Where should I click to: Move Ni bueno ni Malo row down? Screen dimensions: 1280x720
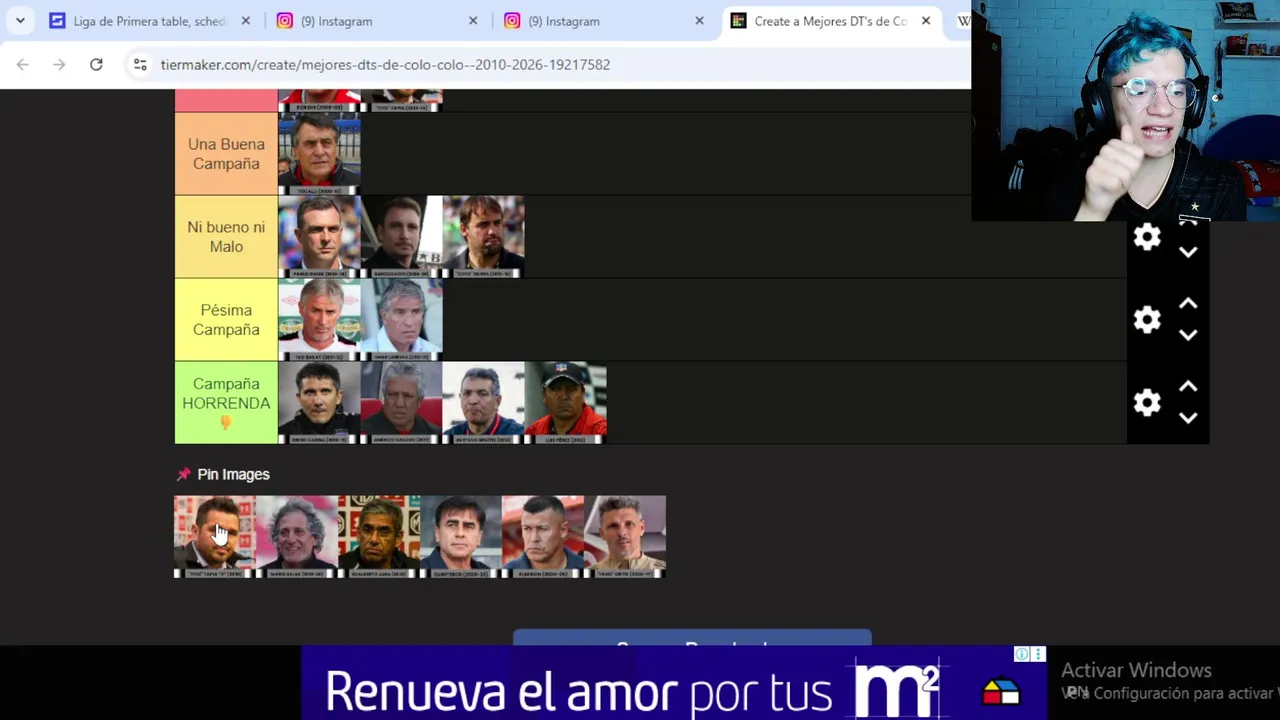click(x=1188, y=253)
